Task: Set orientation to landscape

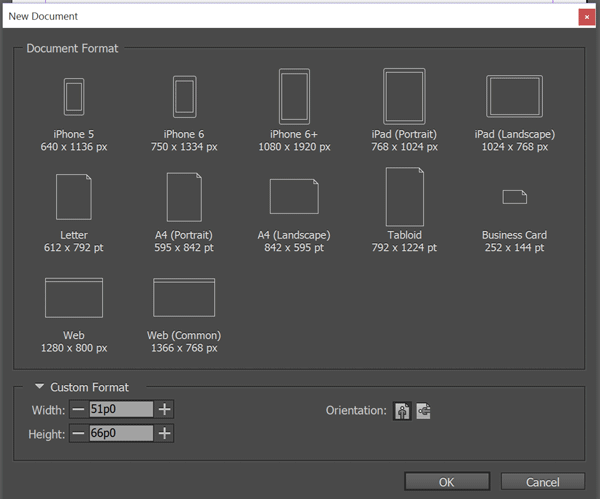Action: pos(423,411)
